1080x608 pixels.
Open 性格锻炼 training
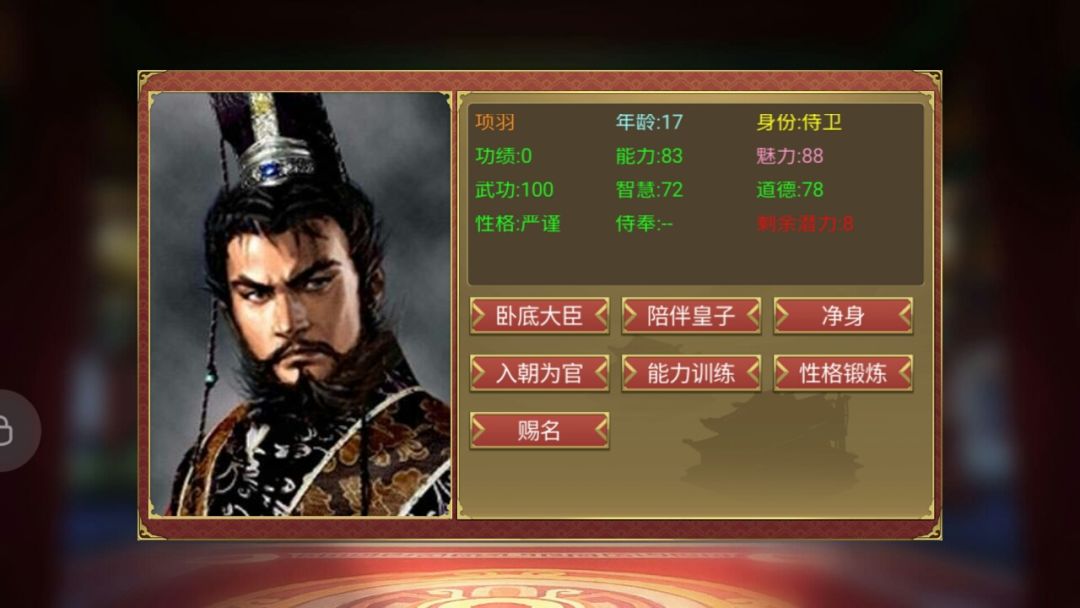[x=843, y=373]
